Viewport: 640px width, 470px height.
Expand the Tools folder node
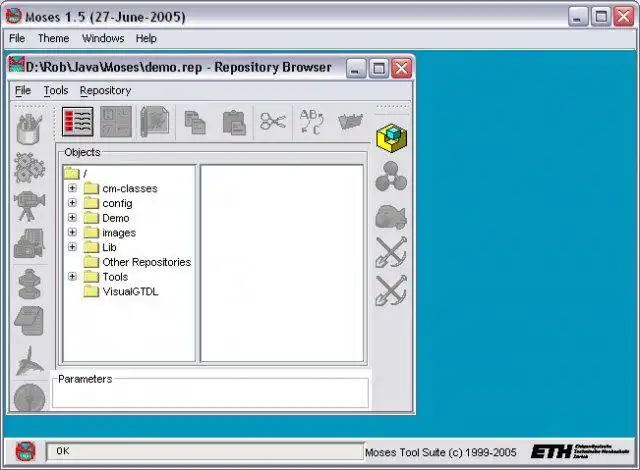[72, 277]
